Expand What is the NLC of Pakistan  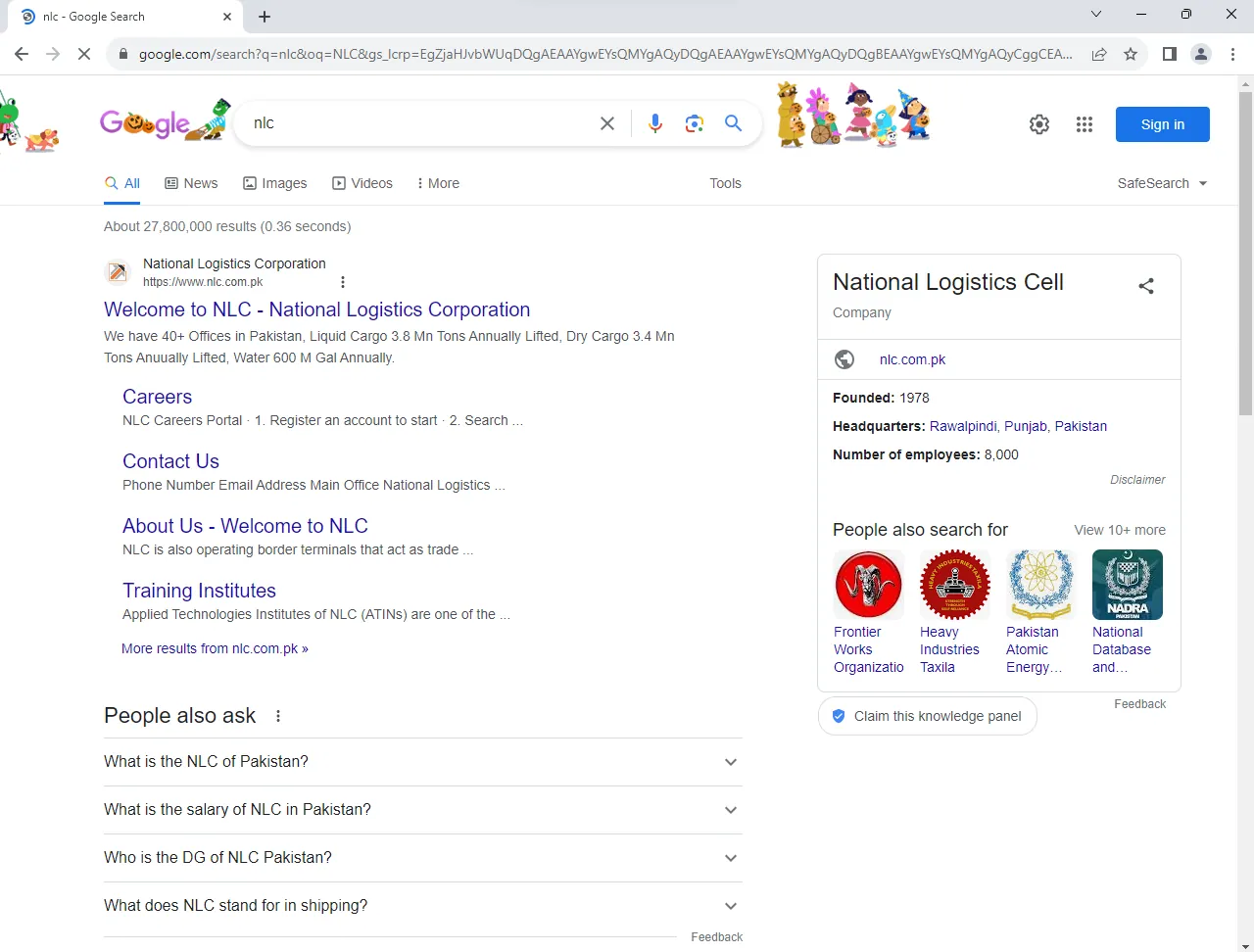(x=423, y=762)
